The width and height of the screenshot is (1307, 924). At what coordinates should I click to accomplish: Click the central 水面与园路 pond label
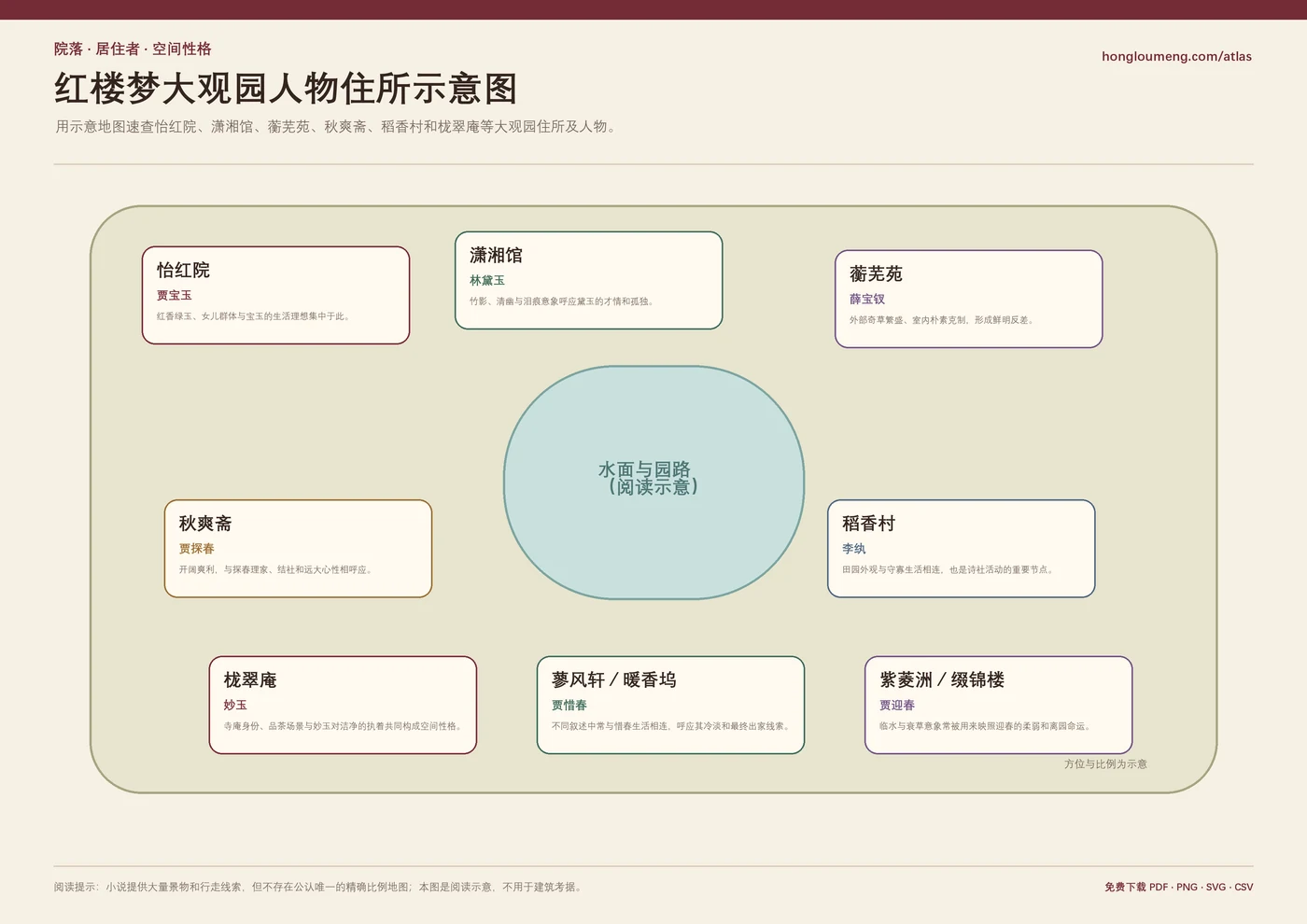[x=650, y=478]
